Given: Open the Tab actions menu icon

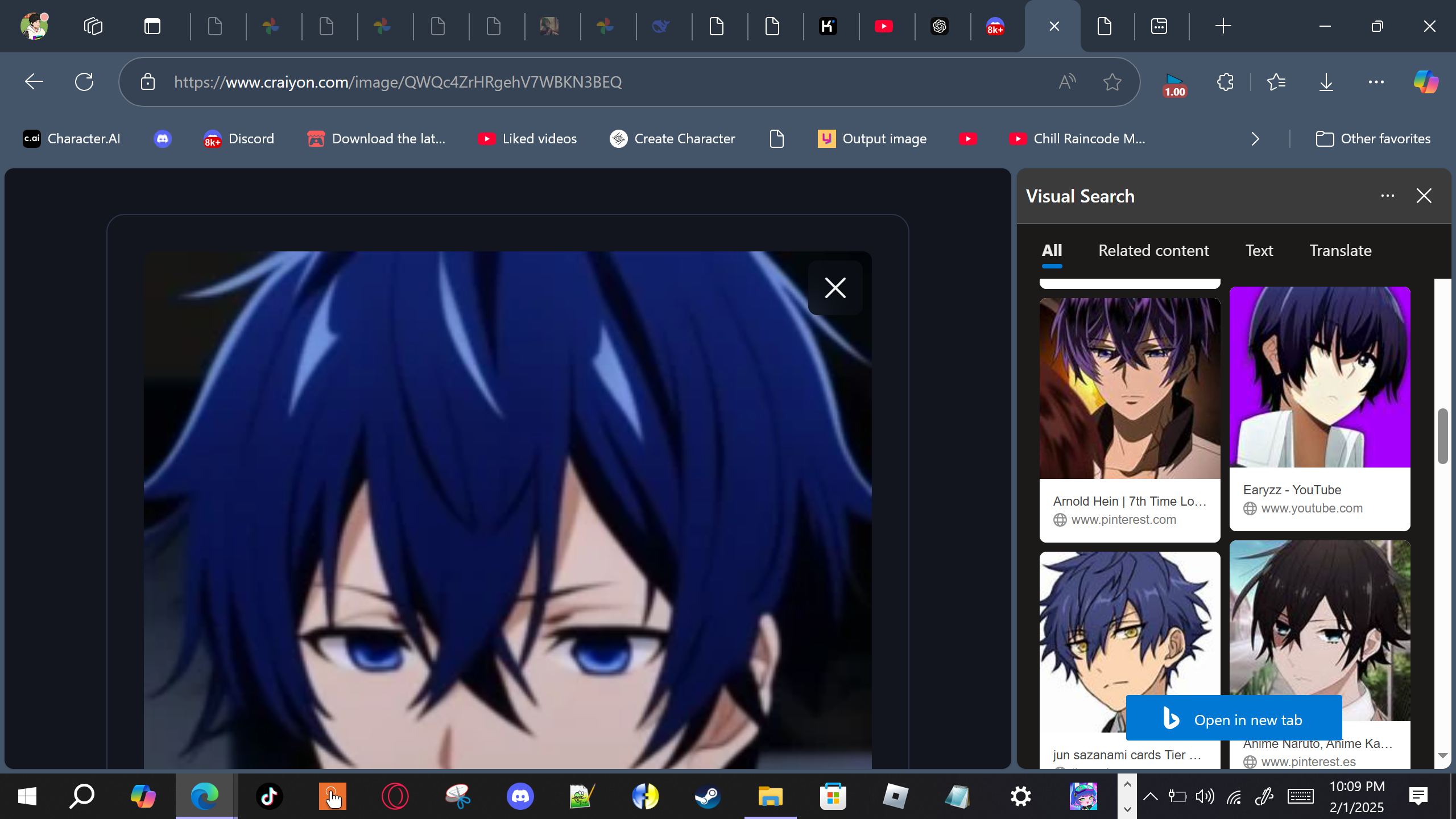Looking at the screenshot, I should [x=152, y=26].
